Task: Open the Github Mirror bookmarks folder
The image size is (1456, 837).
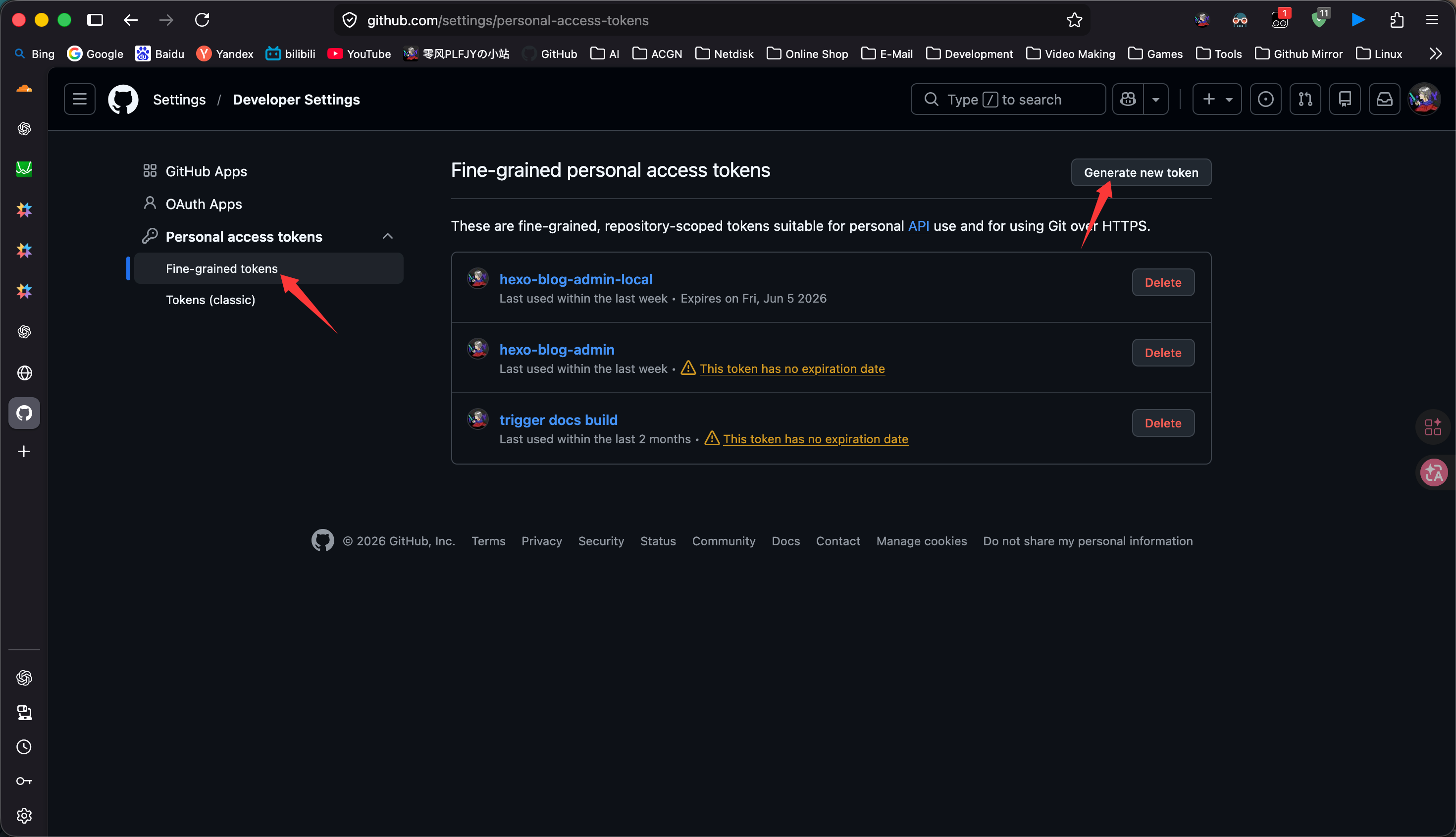Action: [x=1299, y=53]
